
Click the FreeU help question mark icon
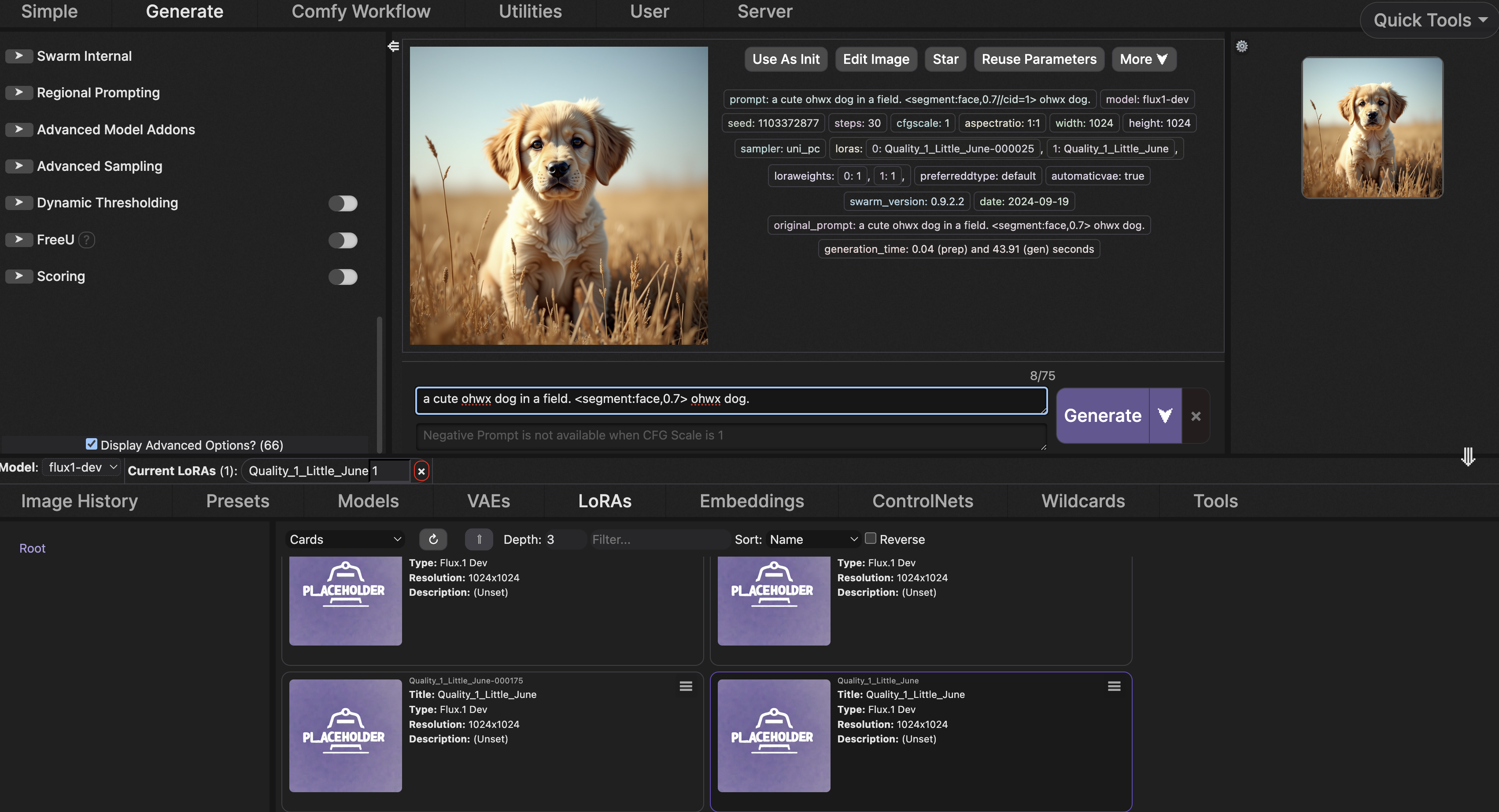tap(87, 240)
